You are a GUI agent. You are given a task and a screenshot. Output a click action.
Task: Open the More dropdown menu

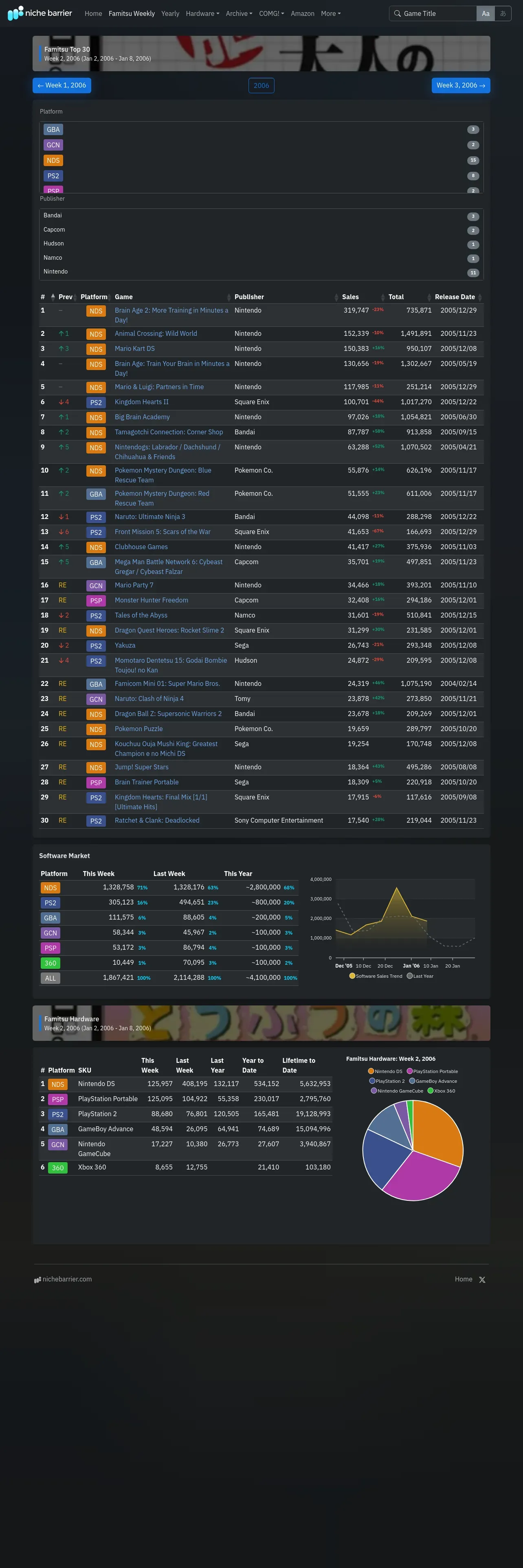[x=331, y=13]
